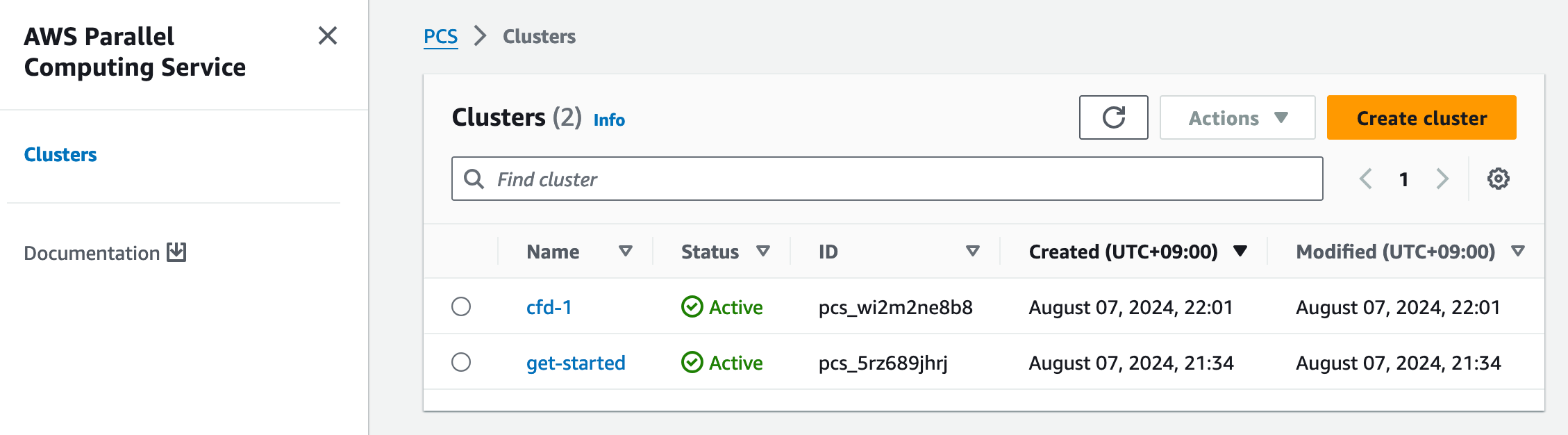Click the refresh clusters icon button

point(1113,117)
